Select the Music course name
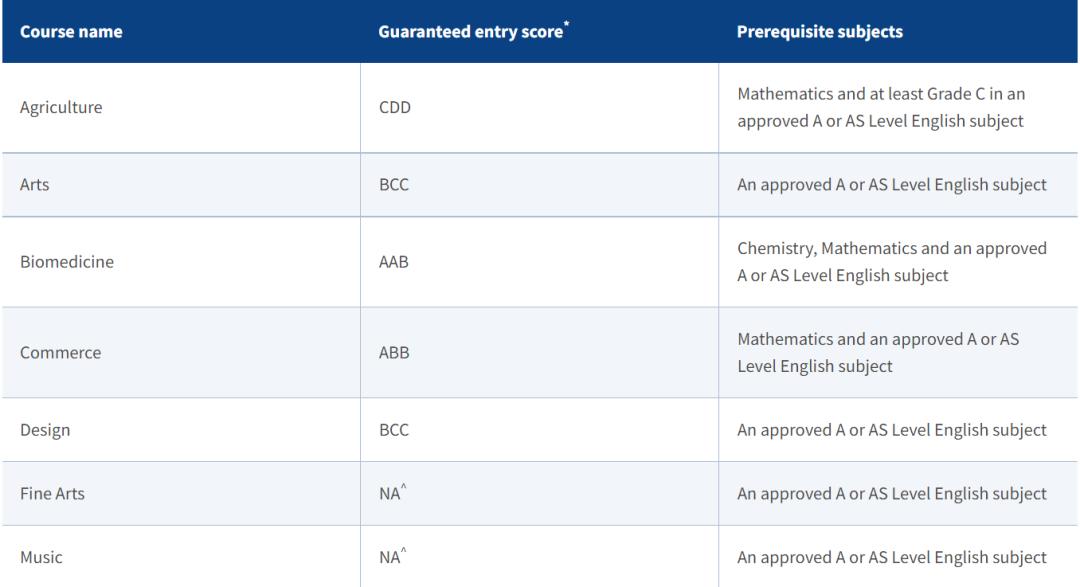1080x587 pixels. coord(41,557)
